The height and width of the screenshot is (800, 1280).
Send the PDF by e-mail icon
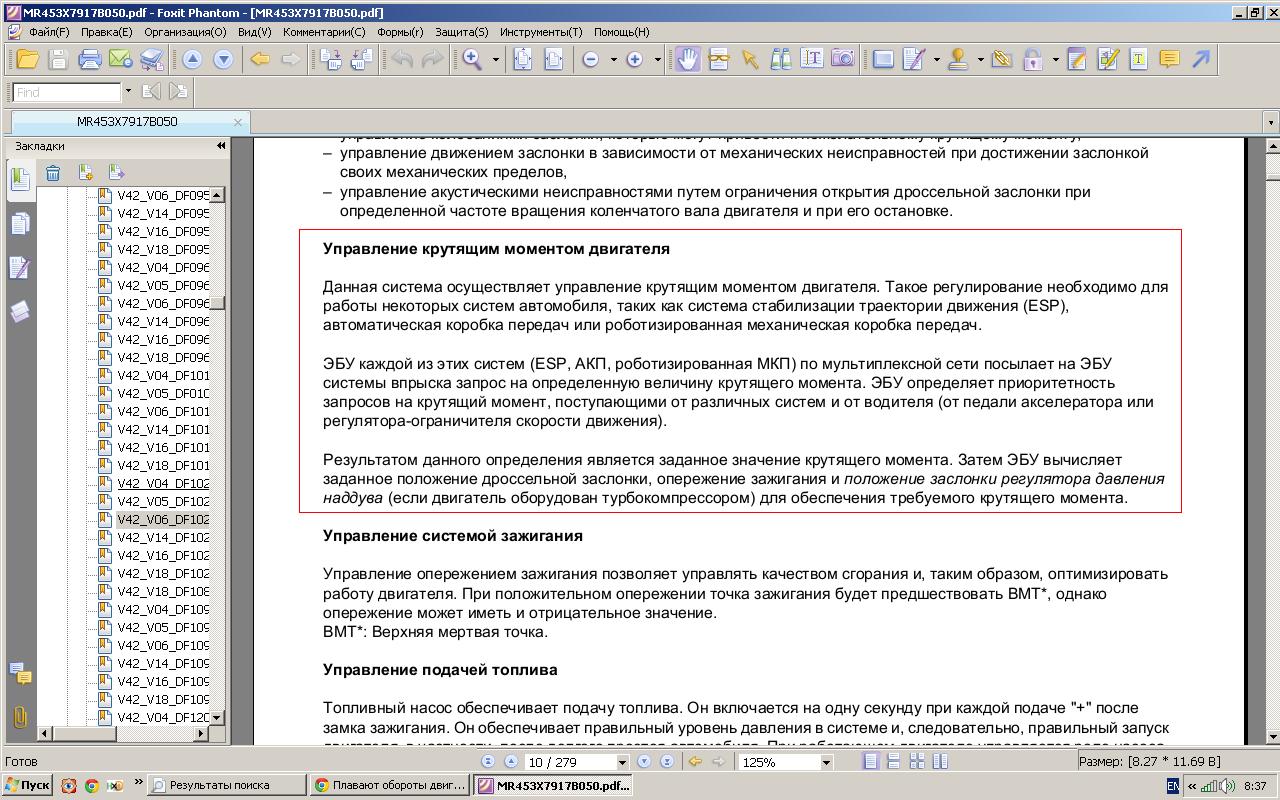[x=121, y=60]
